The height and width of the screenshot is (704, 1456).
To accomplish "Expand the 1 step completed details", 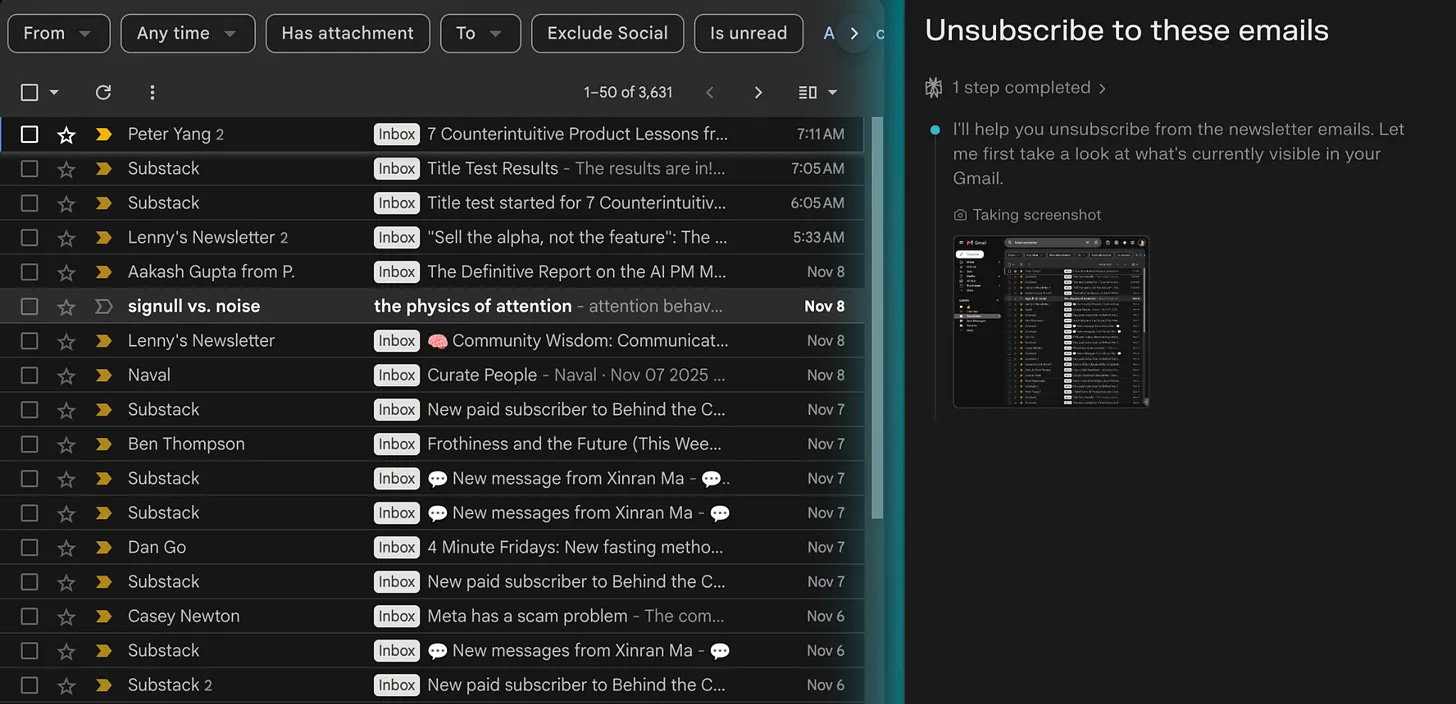I will coord(1029,88).
